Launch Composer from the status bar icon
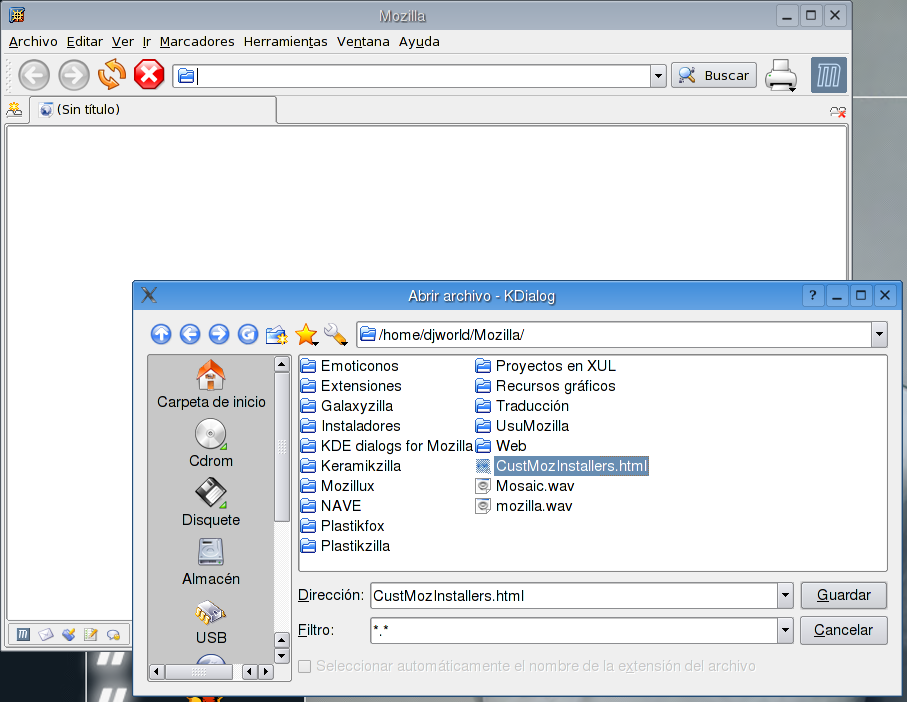The width and height of the screenshot is (907, 702). tap(68, 634)
